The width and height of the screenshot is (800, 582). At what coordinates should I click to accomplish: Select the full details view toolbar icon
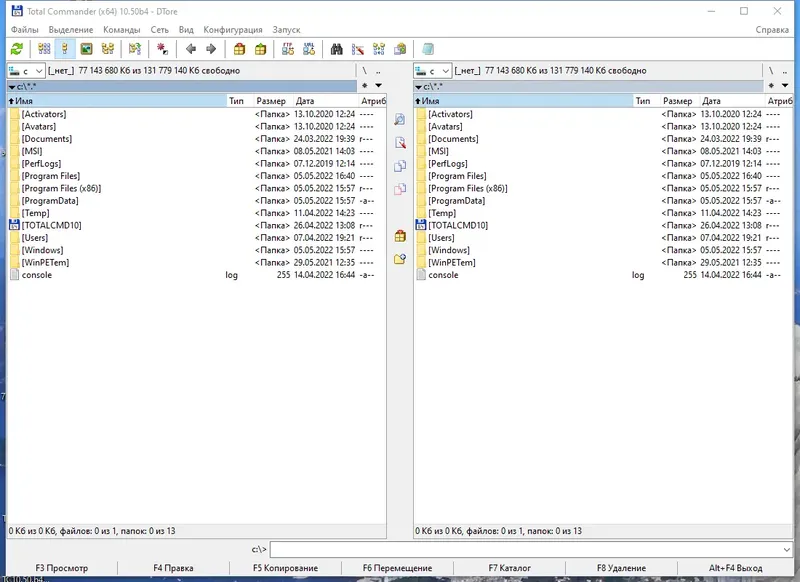pyautogui.click(x=65, y=49)
